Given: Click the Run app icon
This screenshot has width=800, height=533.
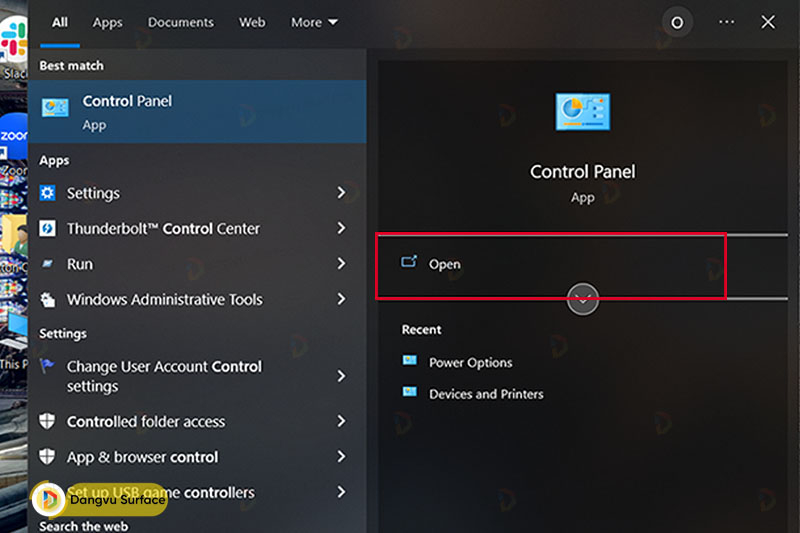Looking at the screenshot, I should (47, 264).
